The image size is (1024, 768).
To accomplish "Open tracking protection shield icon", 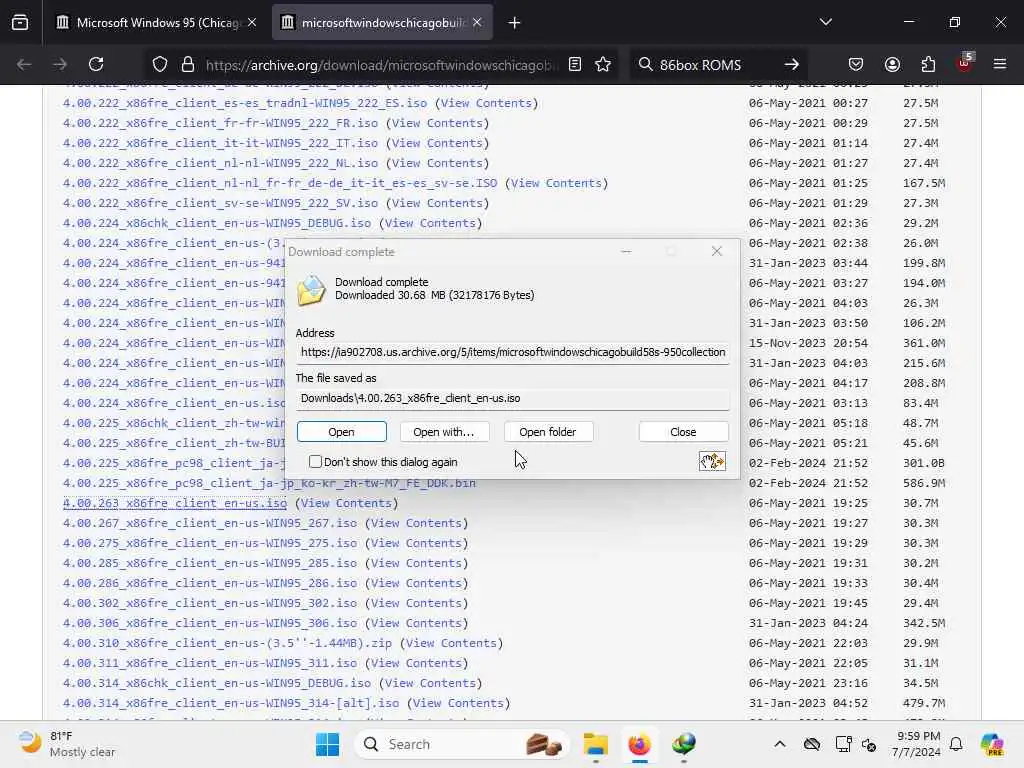I will (159, 64).
